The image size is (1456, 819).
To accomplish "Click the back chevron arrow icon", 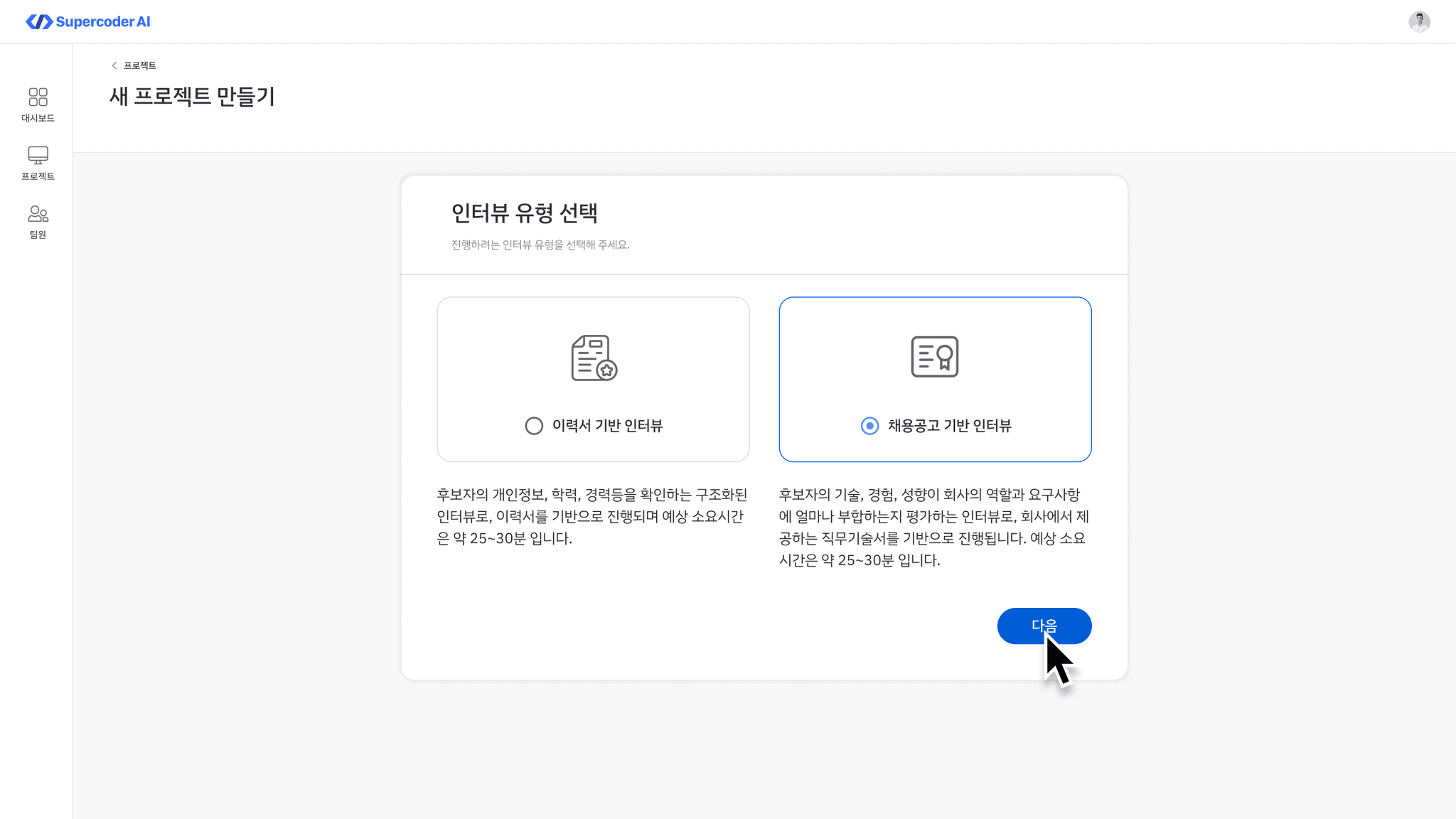I will tap(114, 65).
